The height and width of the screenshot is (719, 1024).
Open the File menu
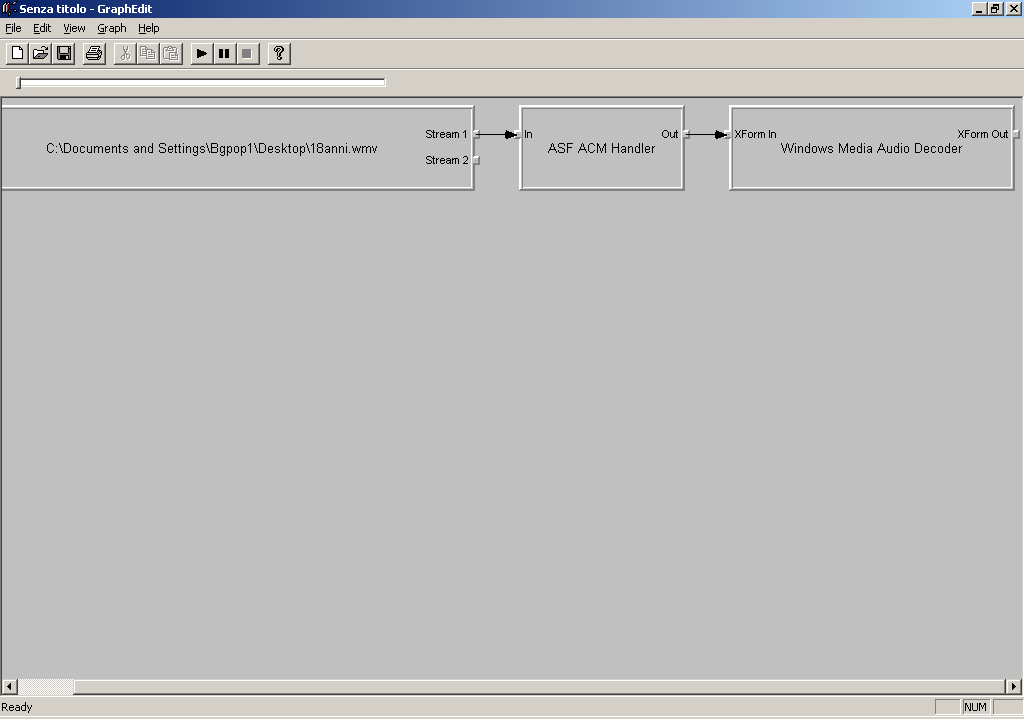click(x=13, y=28)
